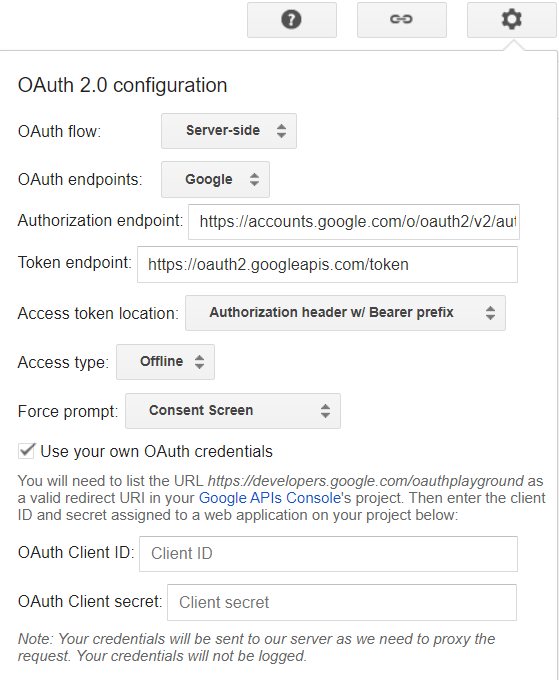Uncheck Use your own OAuth credentials
559x680 pixels.
point(26,451)
